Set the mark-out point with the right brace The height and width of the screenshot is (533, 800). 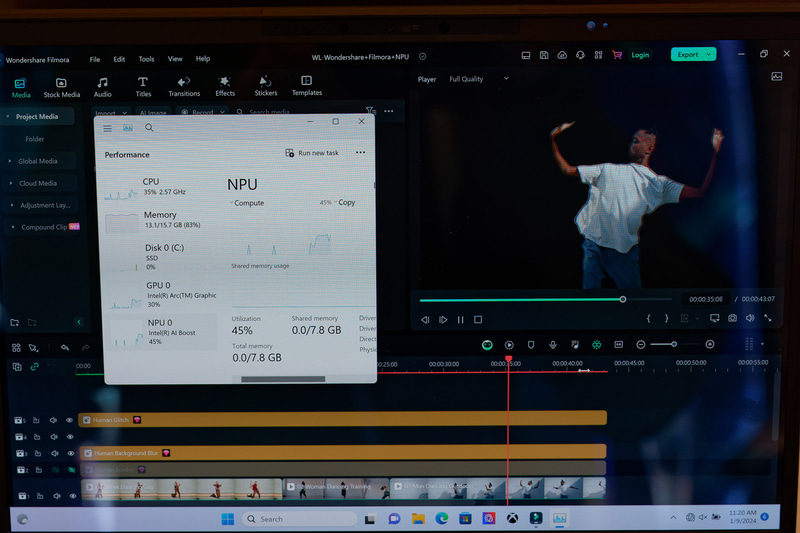click(x=666, y=318)
